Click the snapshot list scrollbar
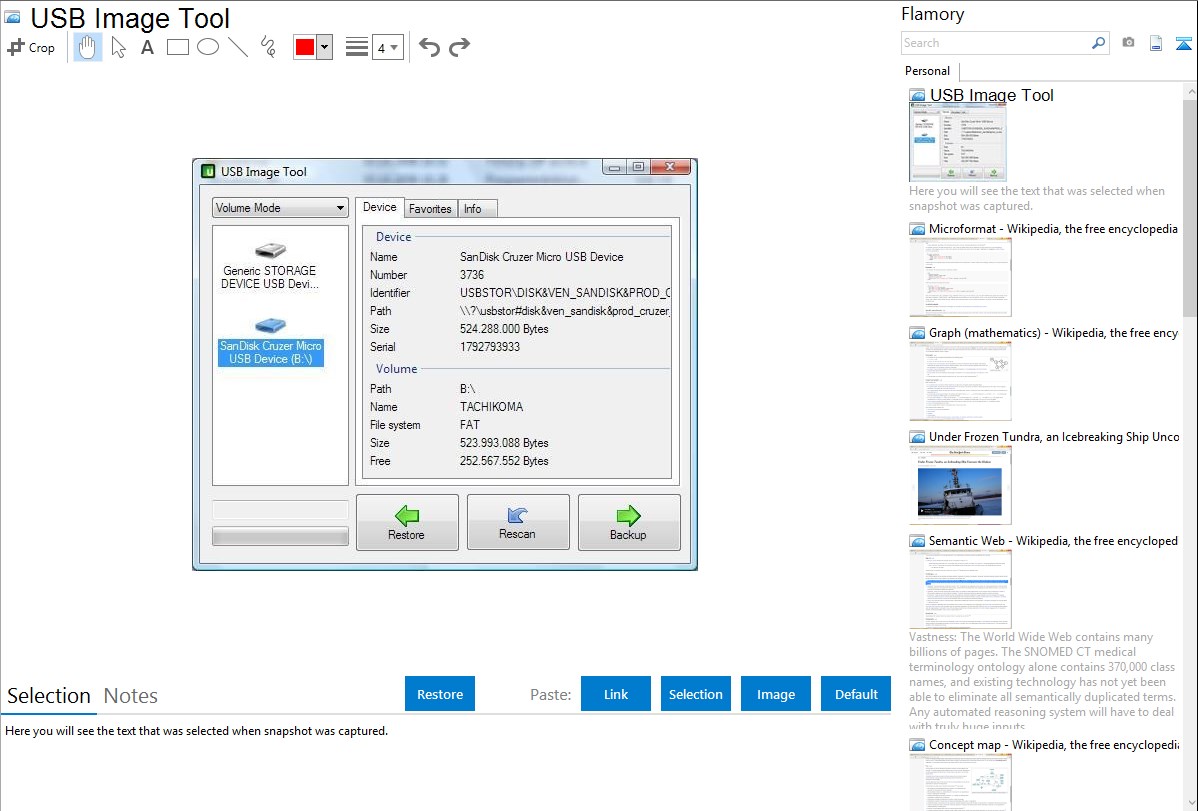This screenshot has height=811, width=1198. click(1190, 206)
